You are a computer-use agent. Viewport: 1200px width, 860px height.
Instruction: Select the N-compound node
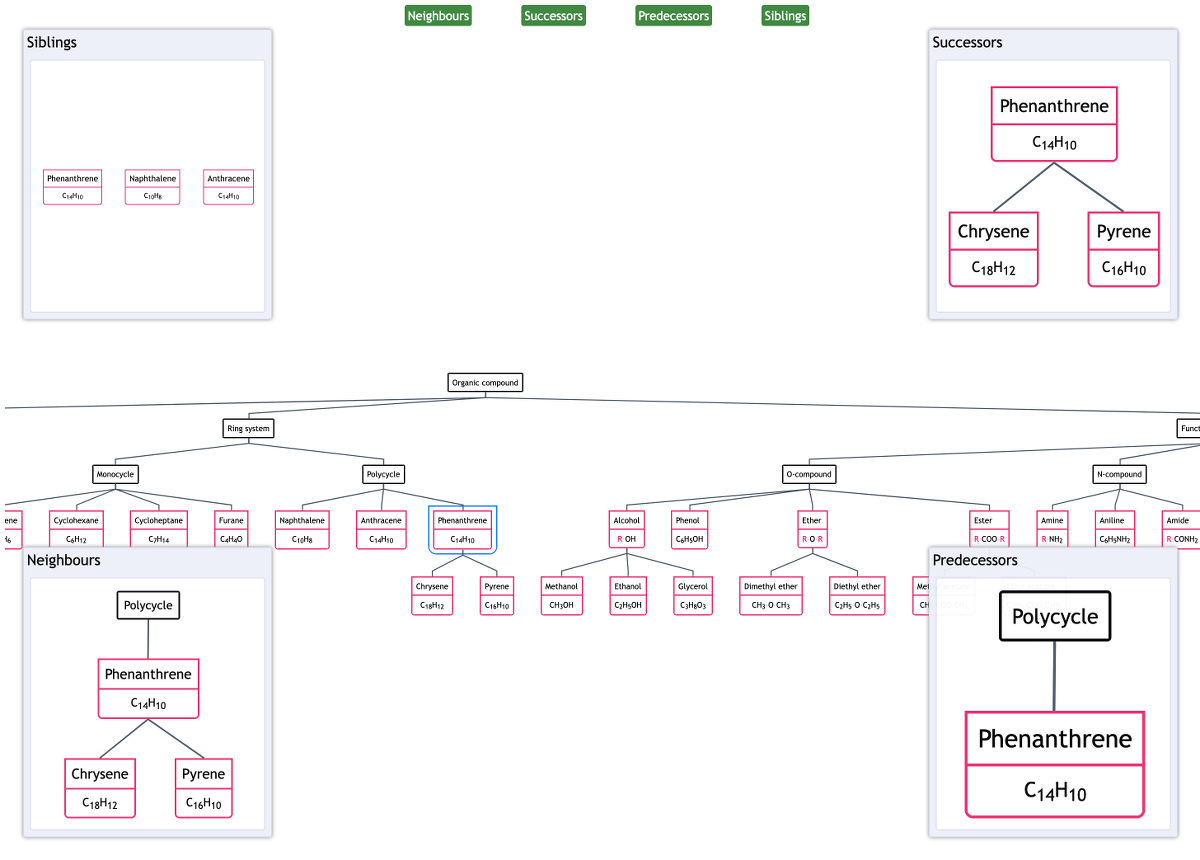(1119, 474)
